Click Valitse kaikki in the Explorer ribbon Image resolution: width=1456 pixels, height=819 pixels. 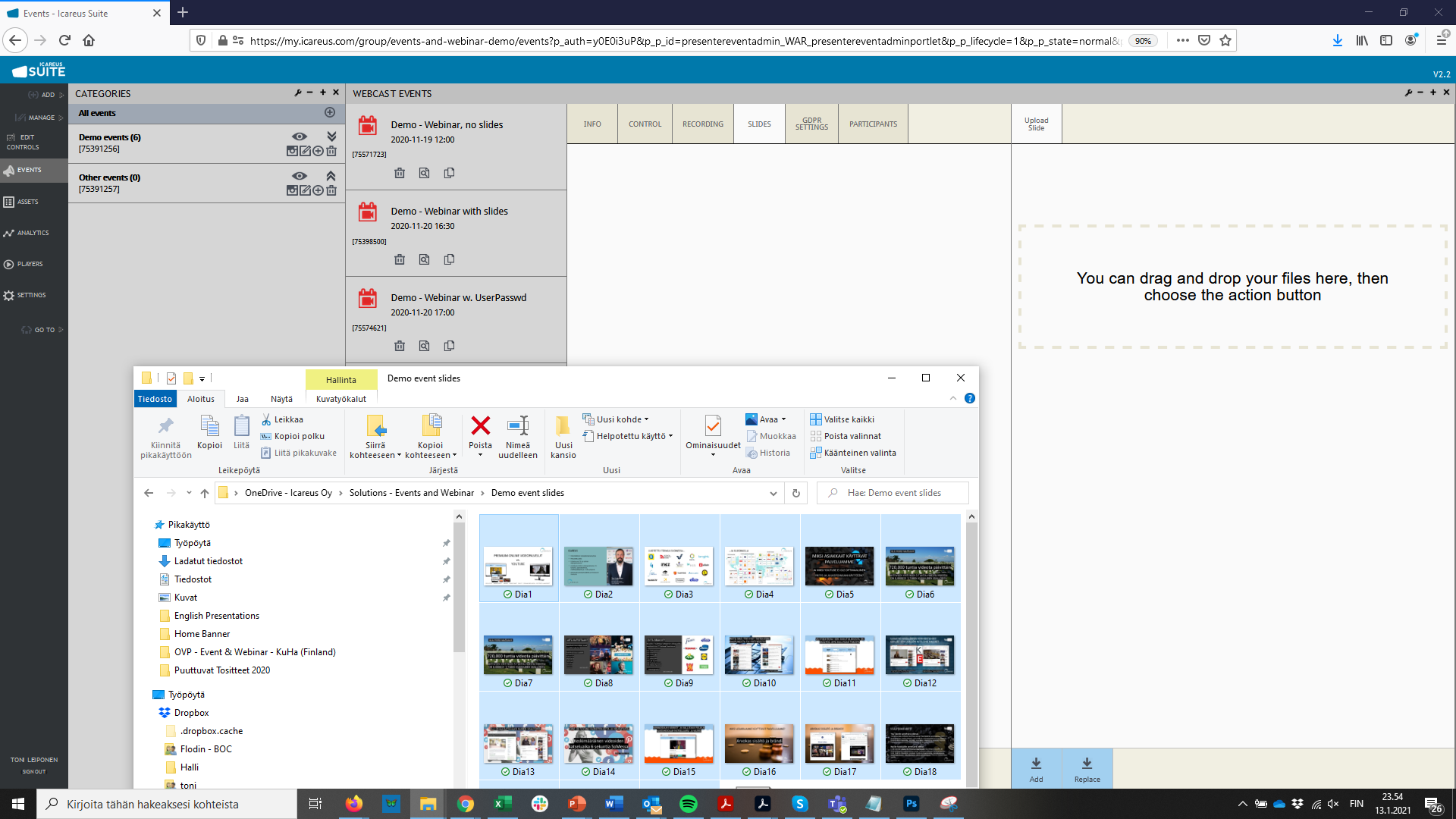coord(849,419)
